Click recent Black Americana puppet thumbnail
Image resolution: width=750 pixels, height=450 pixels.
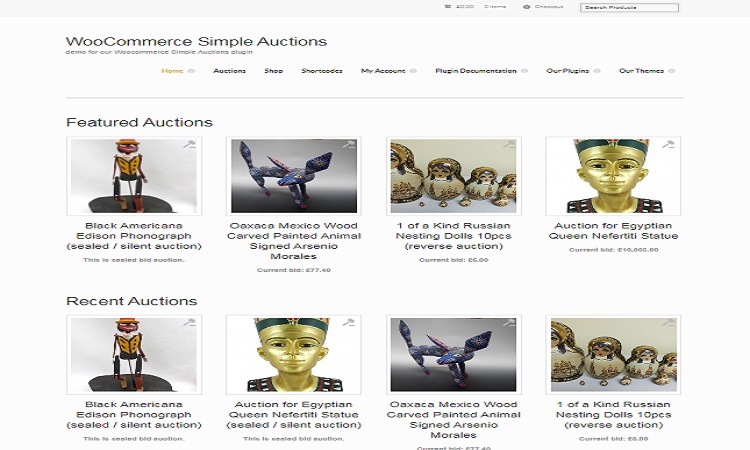point(134,355)
